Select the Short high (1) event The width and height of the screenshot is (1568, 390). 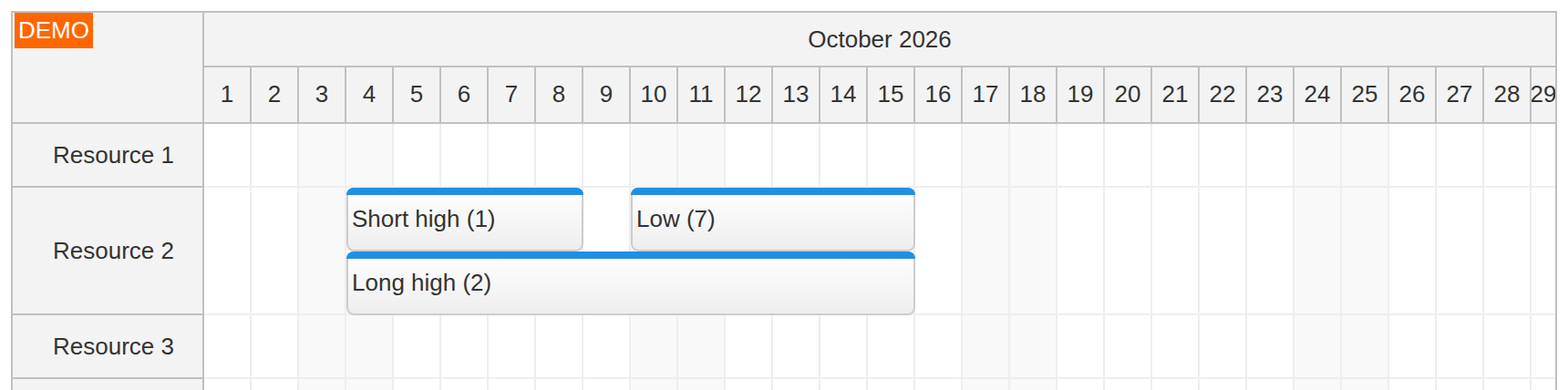click(x=465, y=220)
